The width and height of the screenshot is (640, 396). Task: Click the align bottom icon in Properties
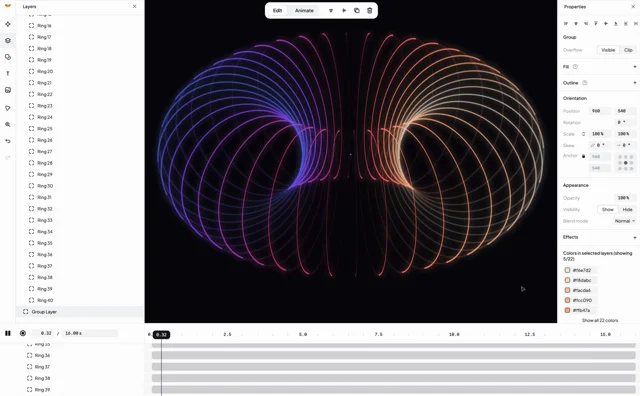pyautogui.click(x=616, y=24)
